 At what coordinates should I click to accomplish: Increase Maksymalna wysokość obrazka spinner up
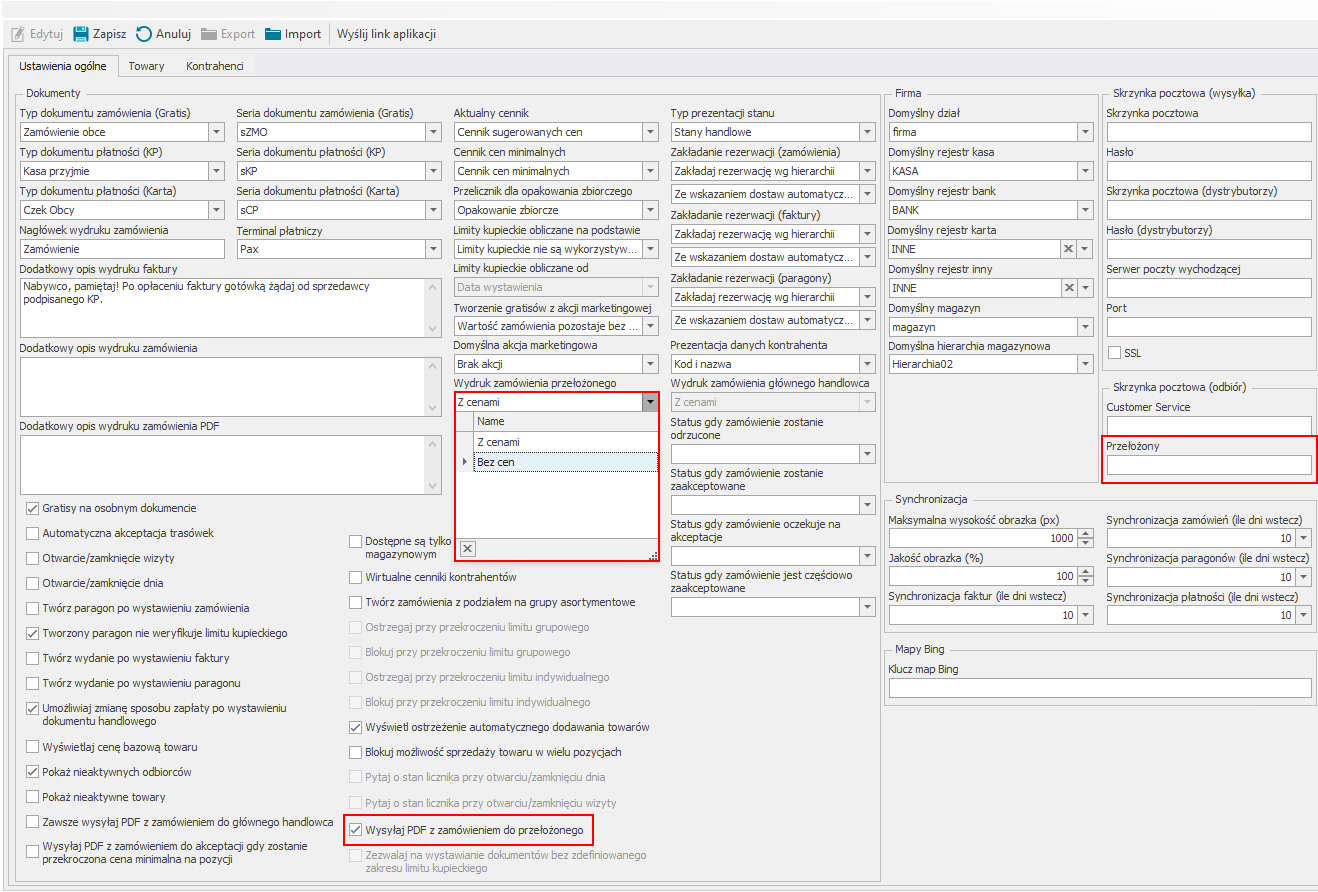point(1086,533)
